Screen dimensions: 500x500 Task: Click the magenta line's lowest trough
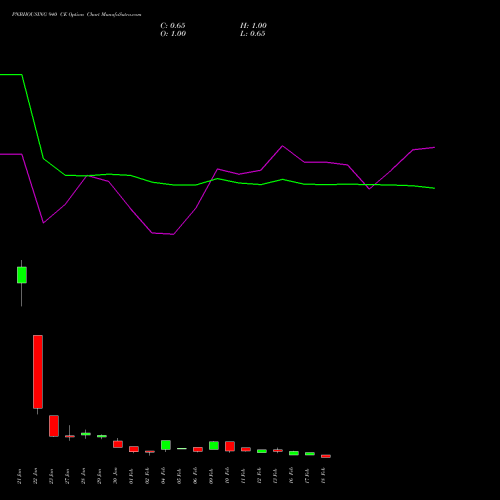click(x=173, y=234)
